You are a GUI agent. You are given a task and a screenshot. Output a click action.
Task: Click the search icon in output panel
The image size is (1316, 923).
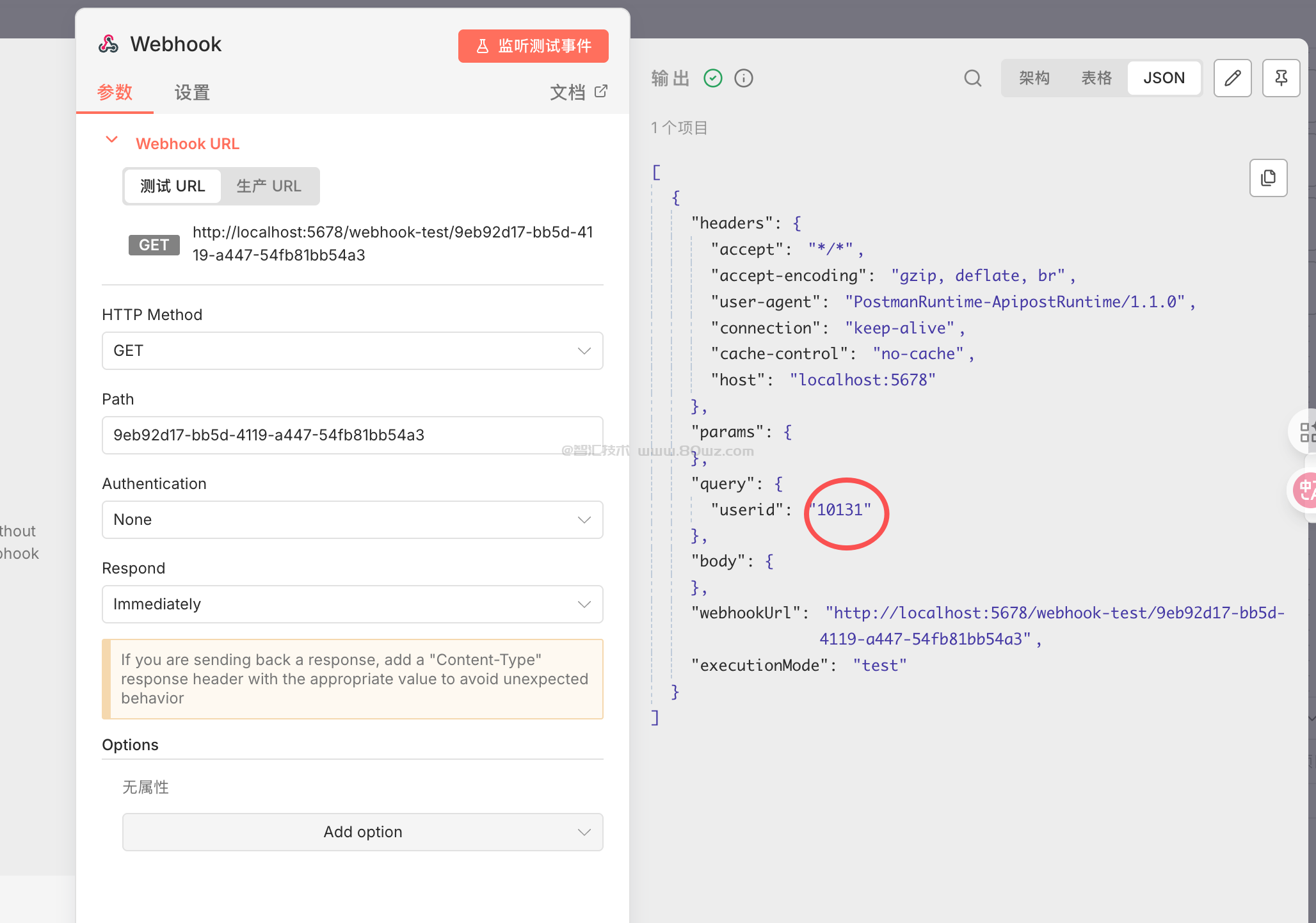click(972, 78)
